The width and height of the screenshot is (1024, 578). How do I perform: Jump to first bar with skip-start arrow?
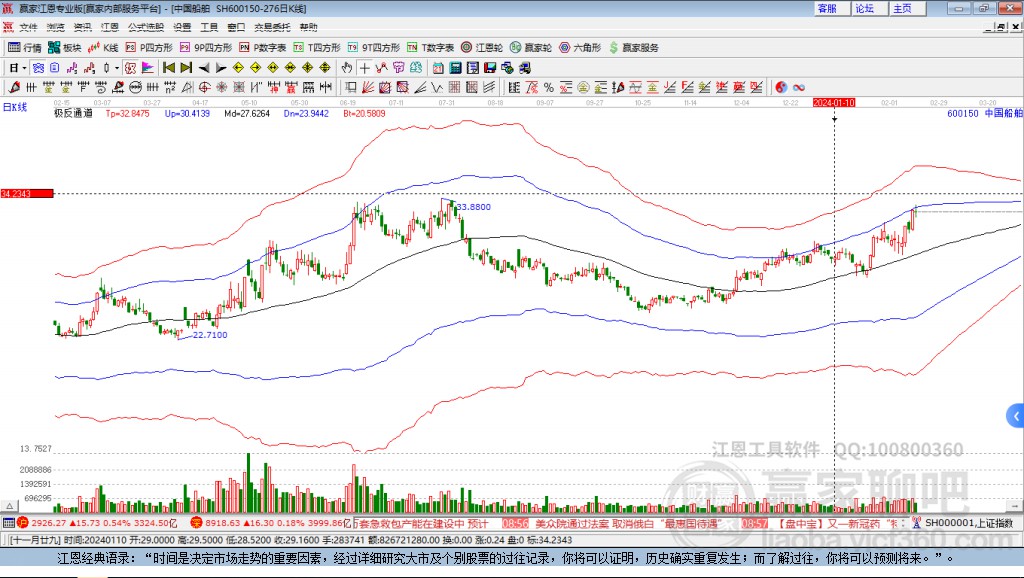tap(169, 68)
